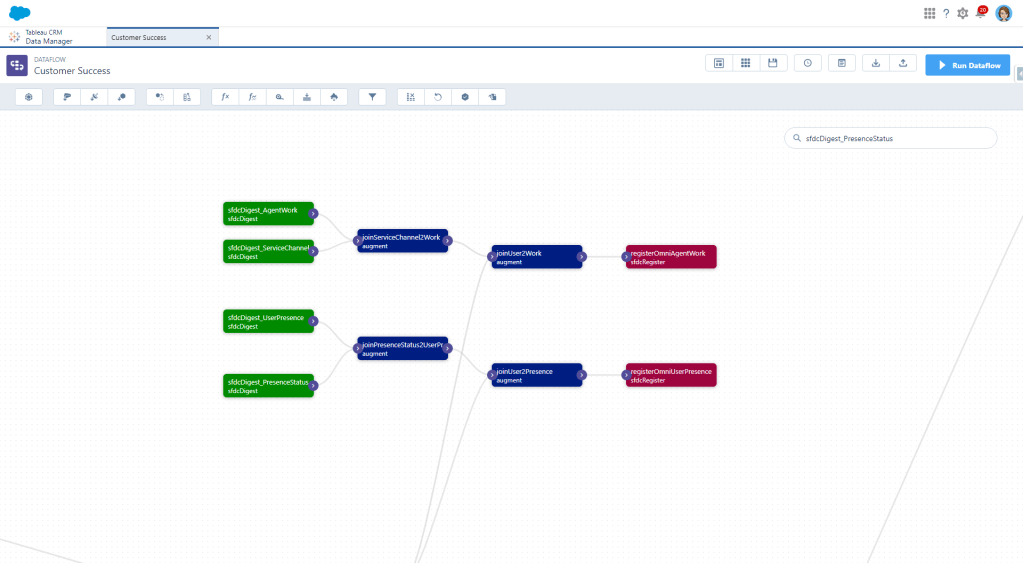This screenshot has height=563, width=1023.
Task: Download the dataflow JSON file
Action: point(875,63)
